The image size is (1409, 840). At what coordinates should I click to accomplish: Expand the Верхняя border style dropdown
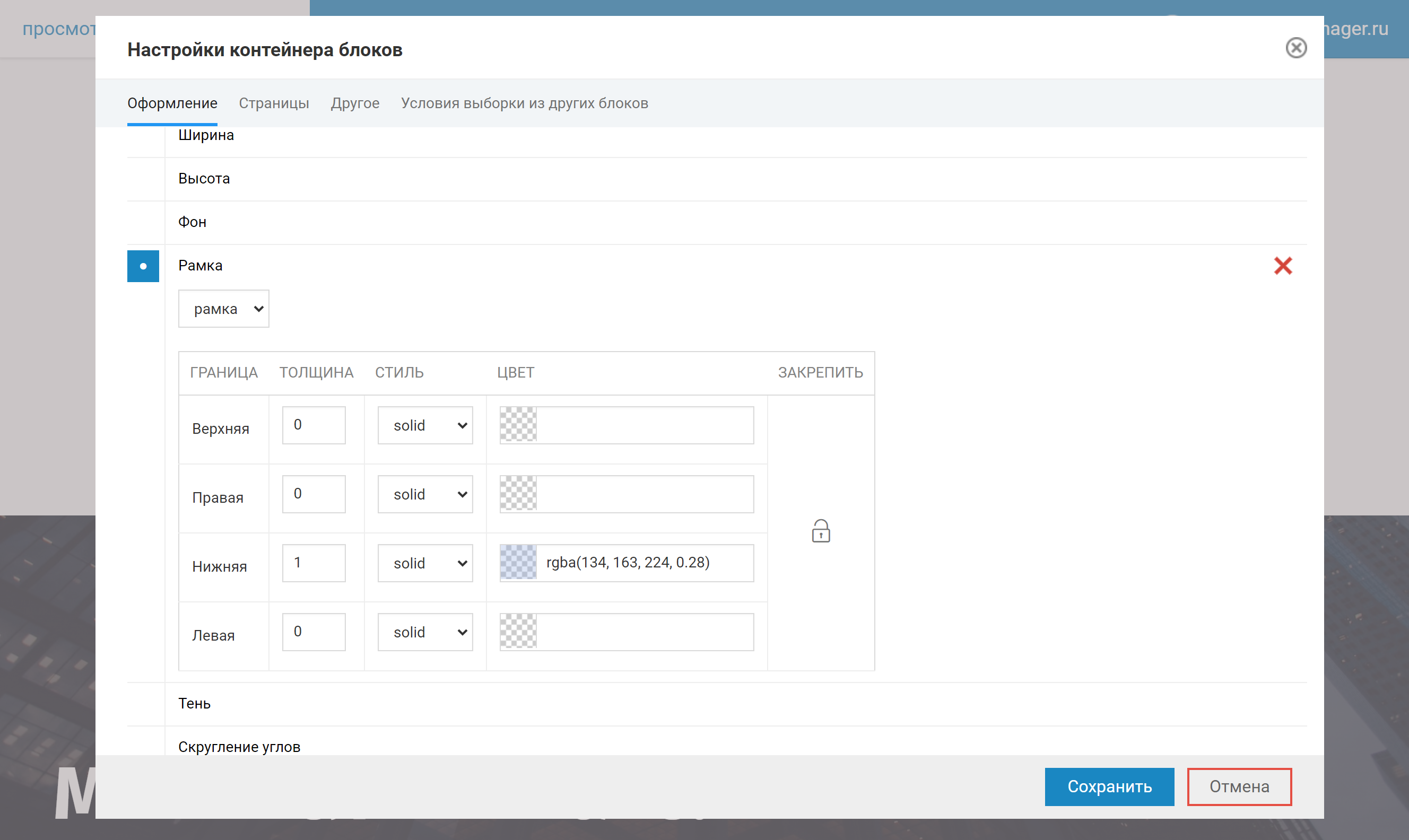click(425, 426)
